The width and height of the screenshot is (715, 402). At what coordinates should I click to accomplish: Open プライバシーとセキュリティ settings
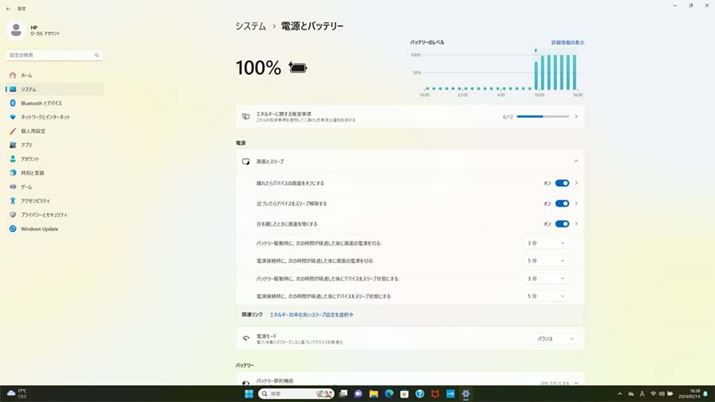(x=44, y=215)
